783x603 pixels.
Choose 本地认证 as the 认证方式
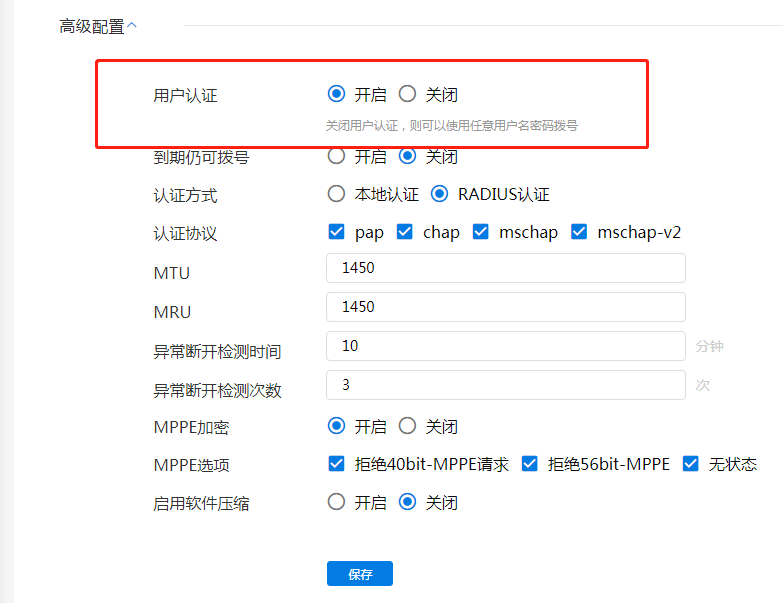[x=337, y=195]
